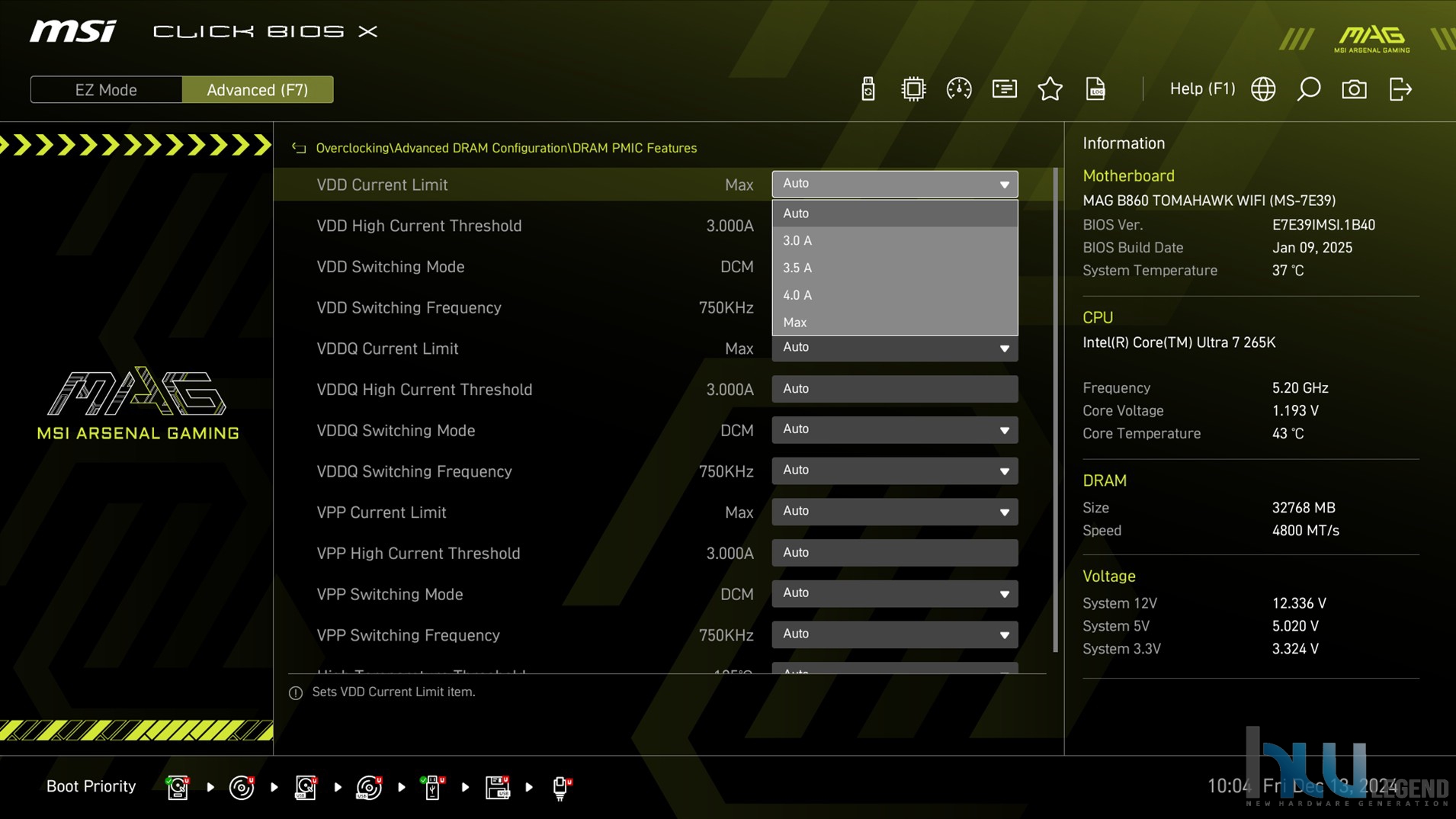The width and height of the screenshot is (1456, 819).
Task: Select the USB flash key boot device icon
Action: point(432,787)
